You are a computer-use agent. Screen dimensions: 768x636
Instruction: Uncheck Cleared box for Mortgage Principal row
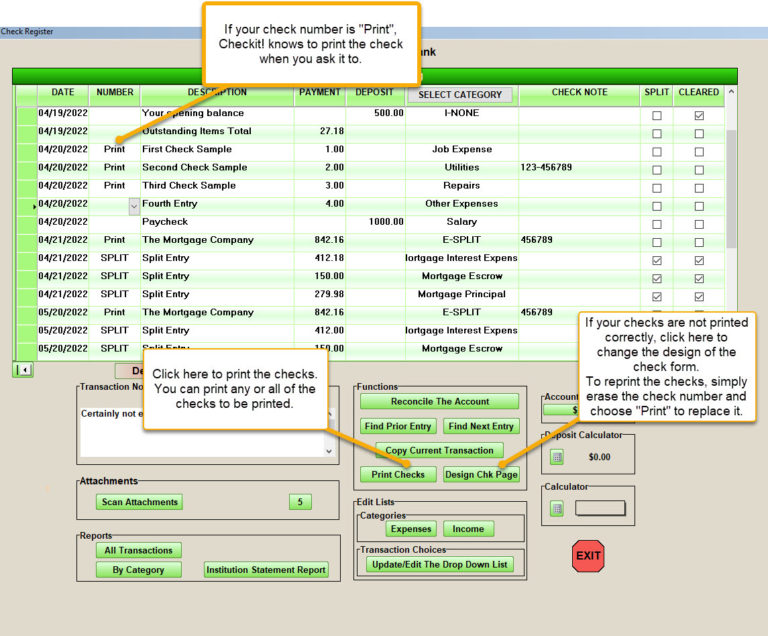point(699,295)
